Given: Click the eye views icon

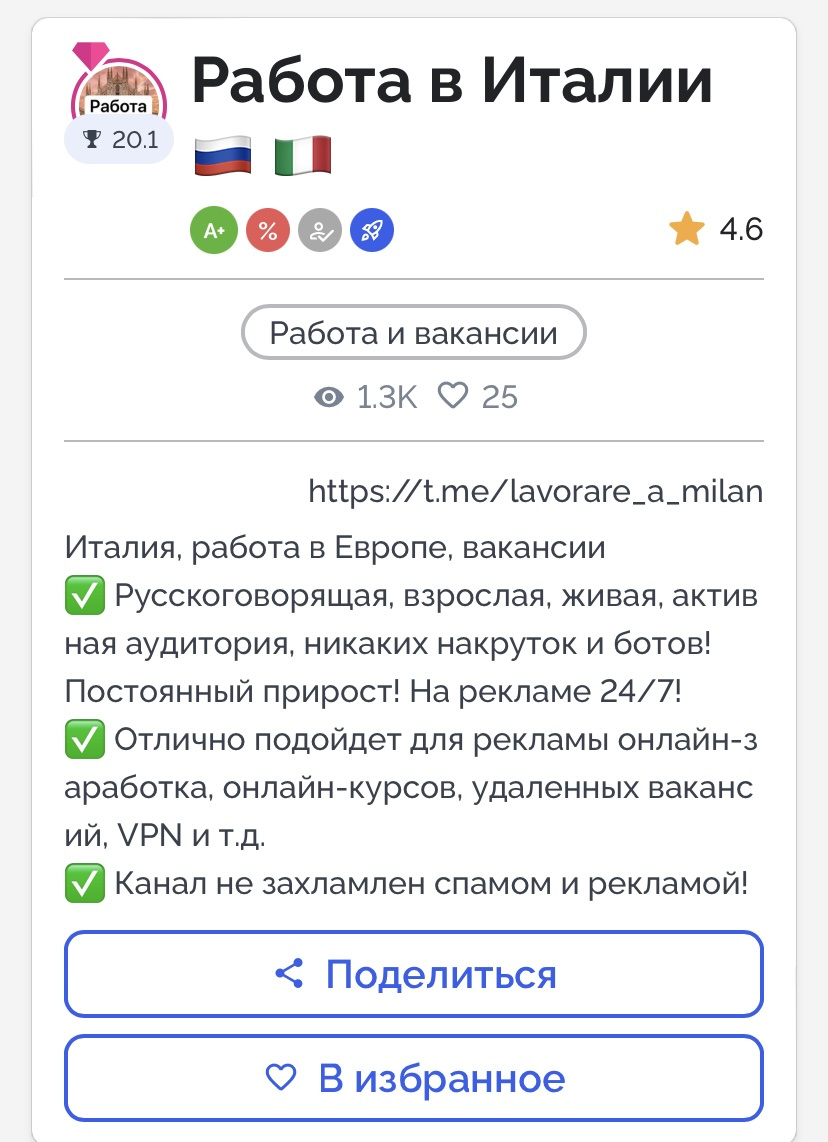Looking at the screenshot, I should point(329,397).
